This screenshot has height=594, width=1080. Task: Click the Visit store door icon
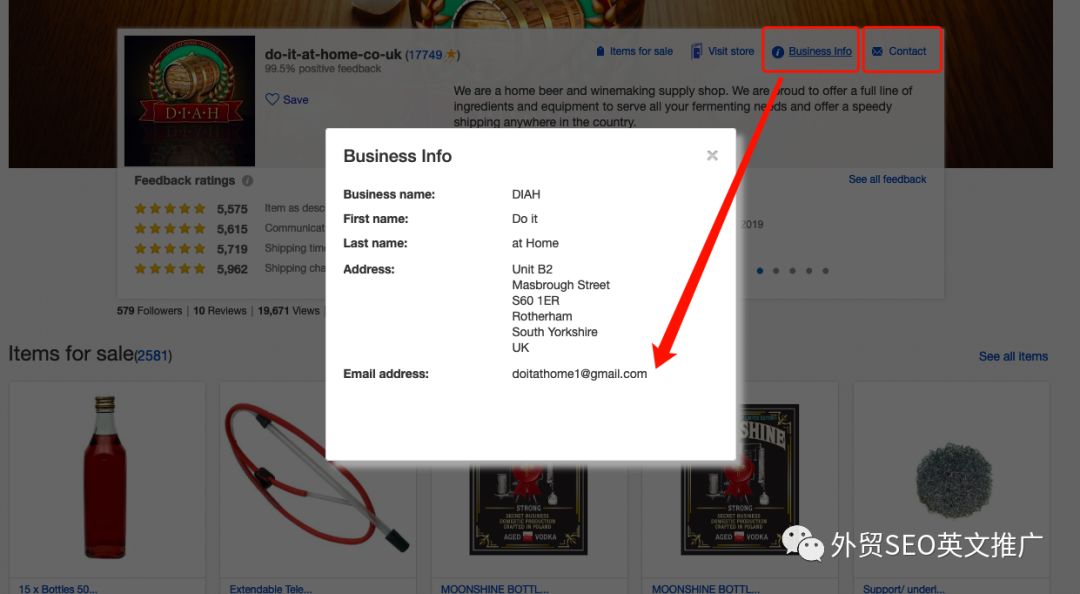696,51
